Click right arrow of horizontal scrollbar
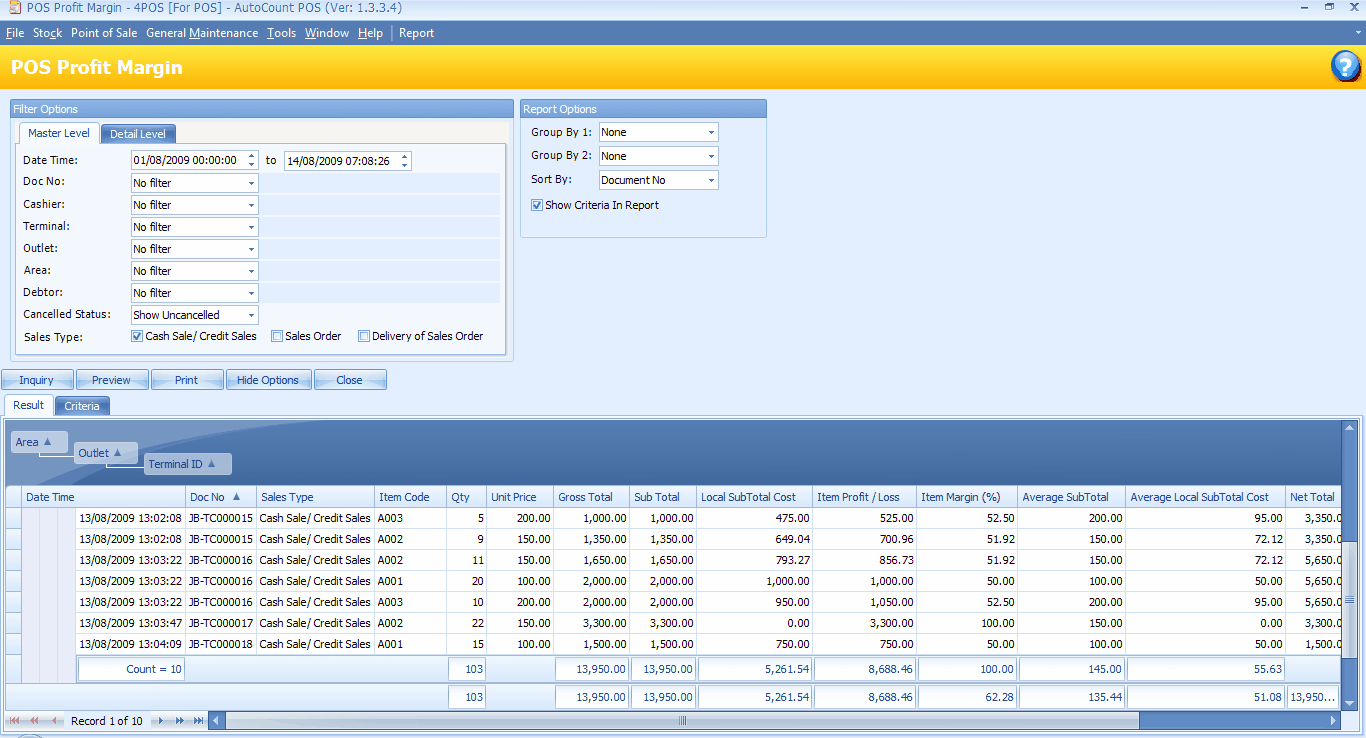This screenshot has width=1366, height=738. tap(1333, 721)
